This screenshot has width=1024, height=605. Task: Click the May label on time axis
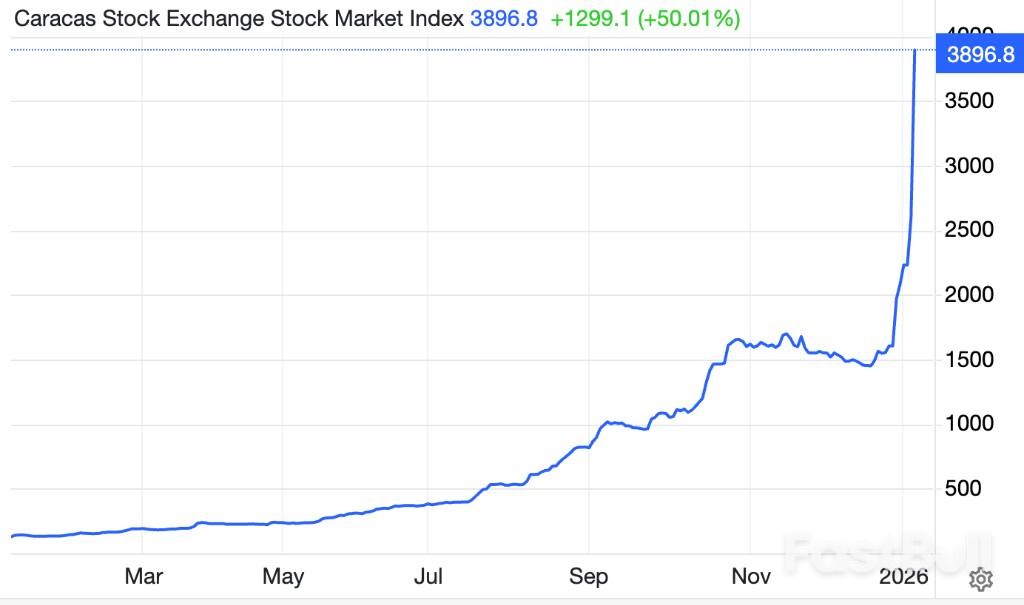coord(283,577)
